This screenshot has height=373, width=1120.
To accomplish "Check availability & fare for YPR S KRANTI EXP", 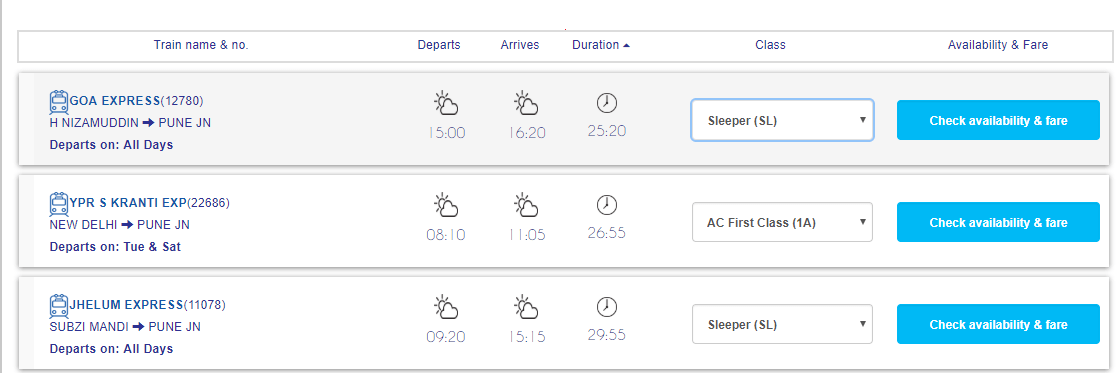I will click(998, 222).
